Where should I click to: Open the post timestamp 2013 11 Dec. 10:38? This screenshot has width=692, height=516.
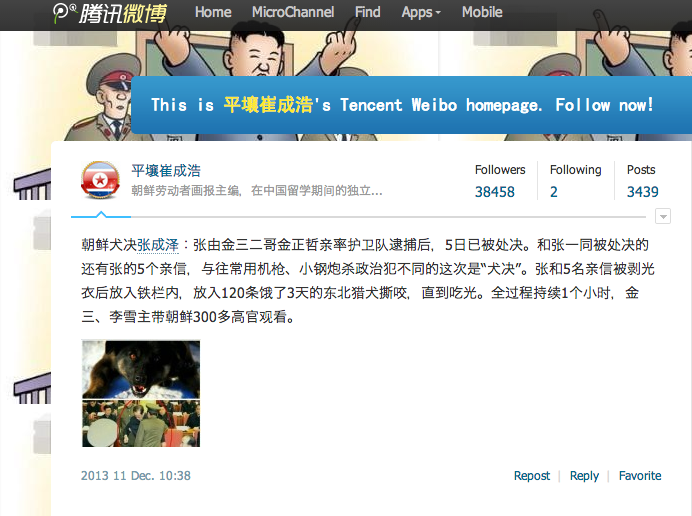pyautogui.click(x=136, y=476)
